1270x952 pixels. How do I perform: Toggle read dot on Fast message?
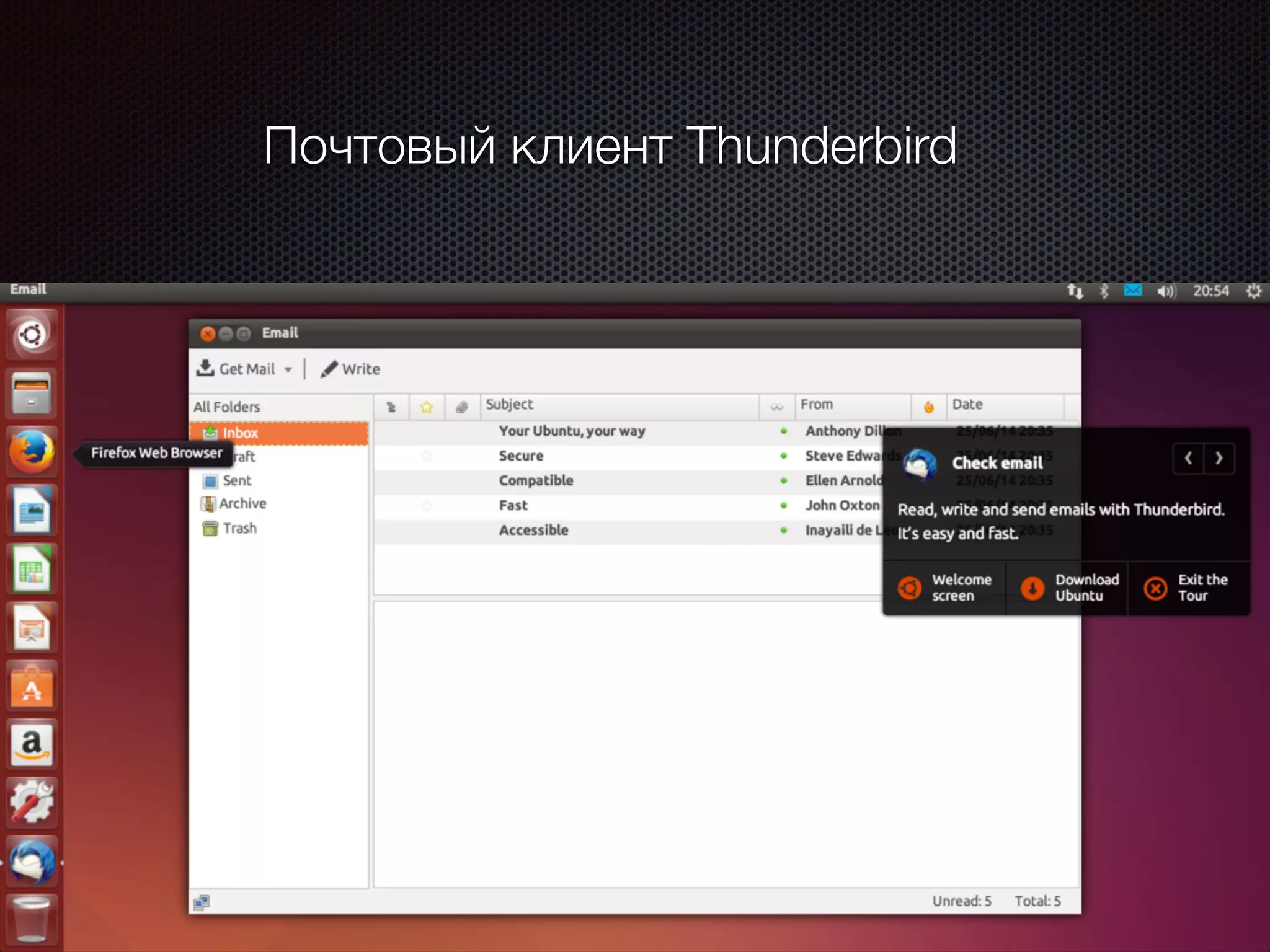tap(784, 505)
